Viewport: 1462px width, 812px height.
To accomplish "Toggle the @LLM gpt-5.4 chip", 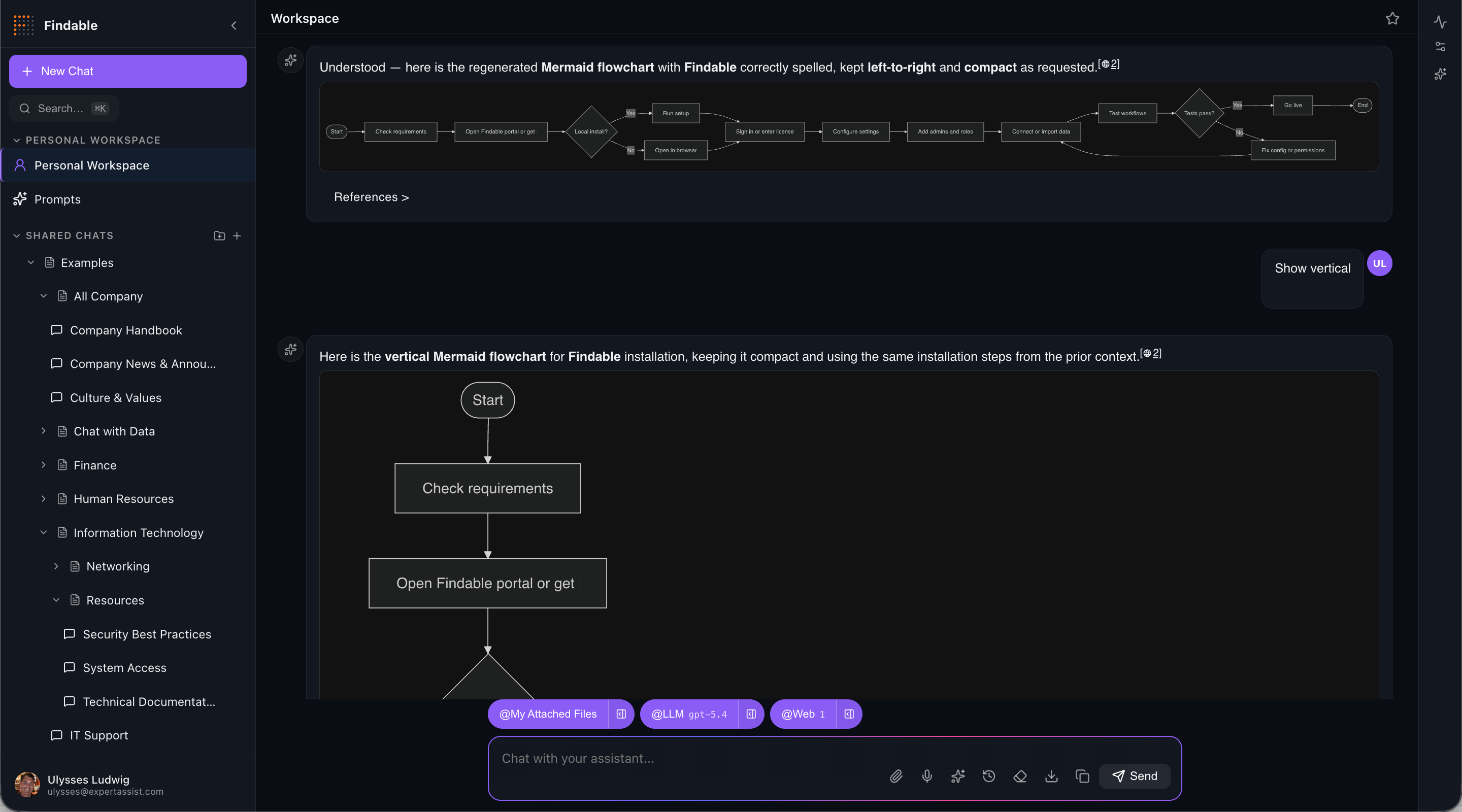I will coord(689,714).
